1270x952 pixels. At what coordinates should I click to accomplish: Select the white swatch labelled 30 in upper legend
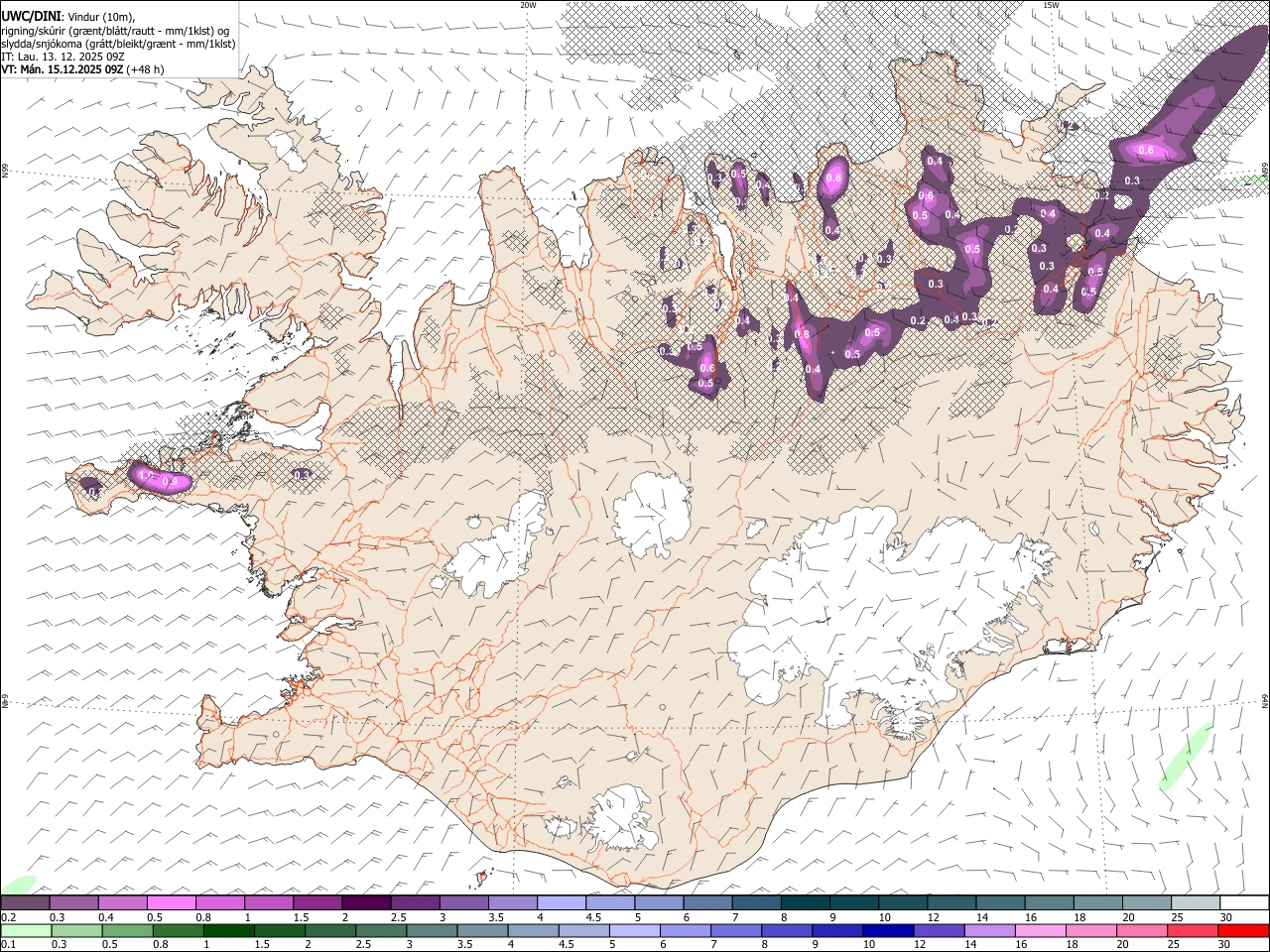1243,903
